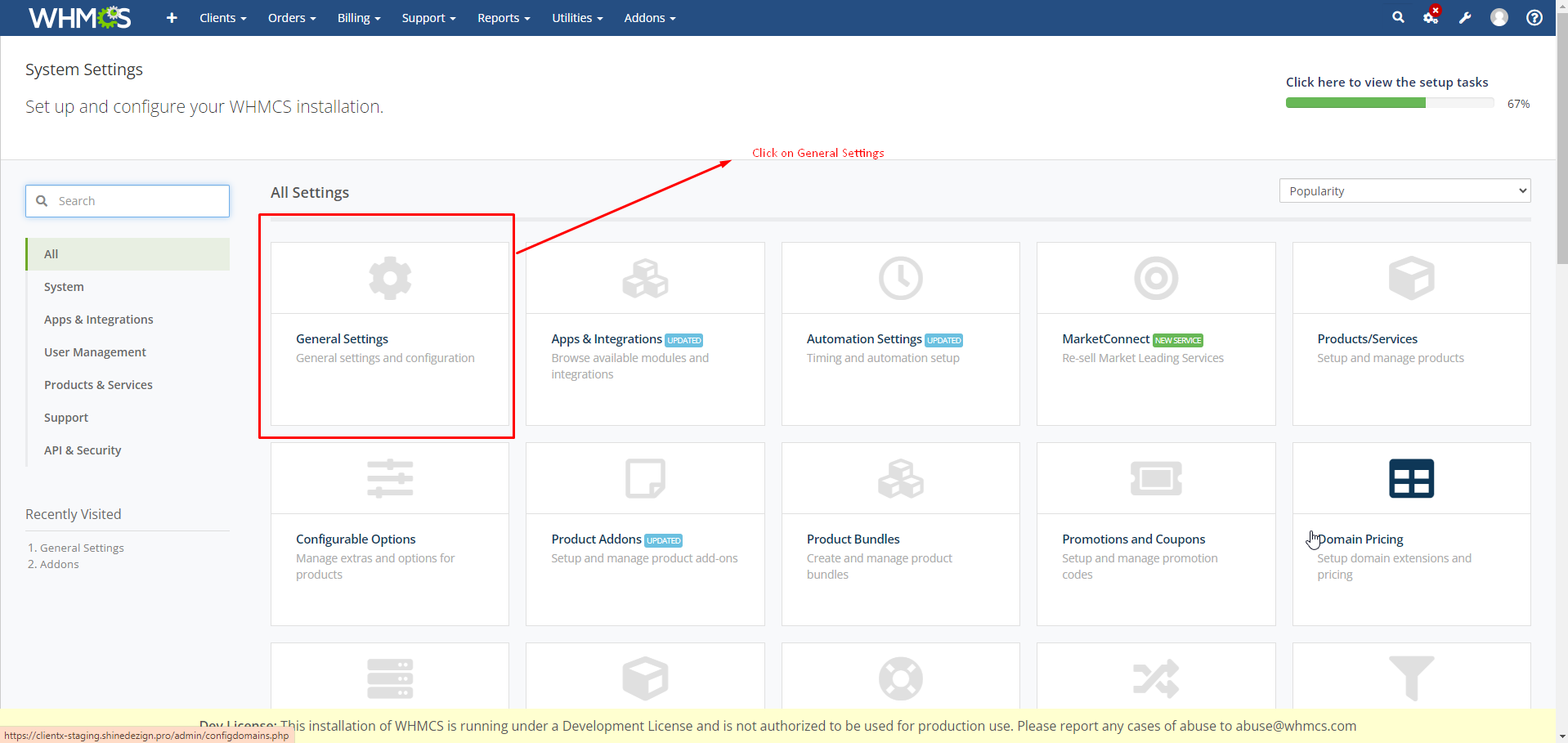Open recently visited General Settings link
This screenshot has width=1568, height=743.
82,548
